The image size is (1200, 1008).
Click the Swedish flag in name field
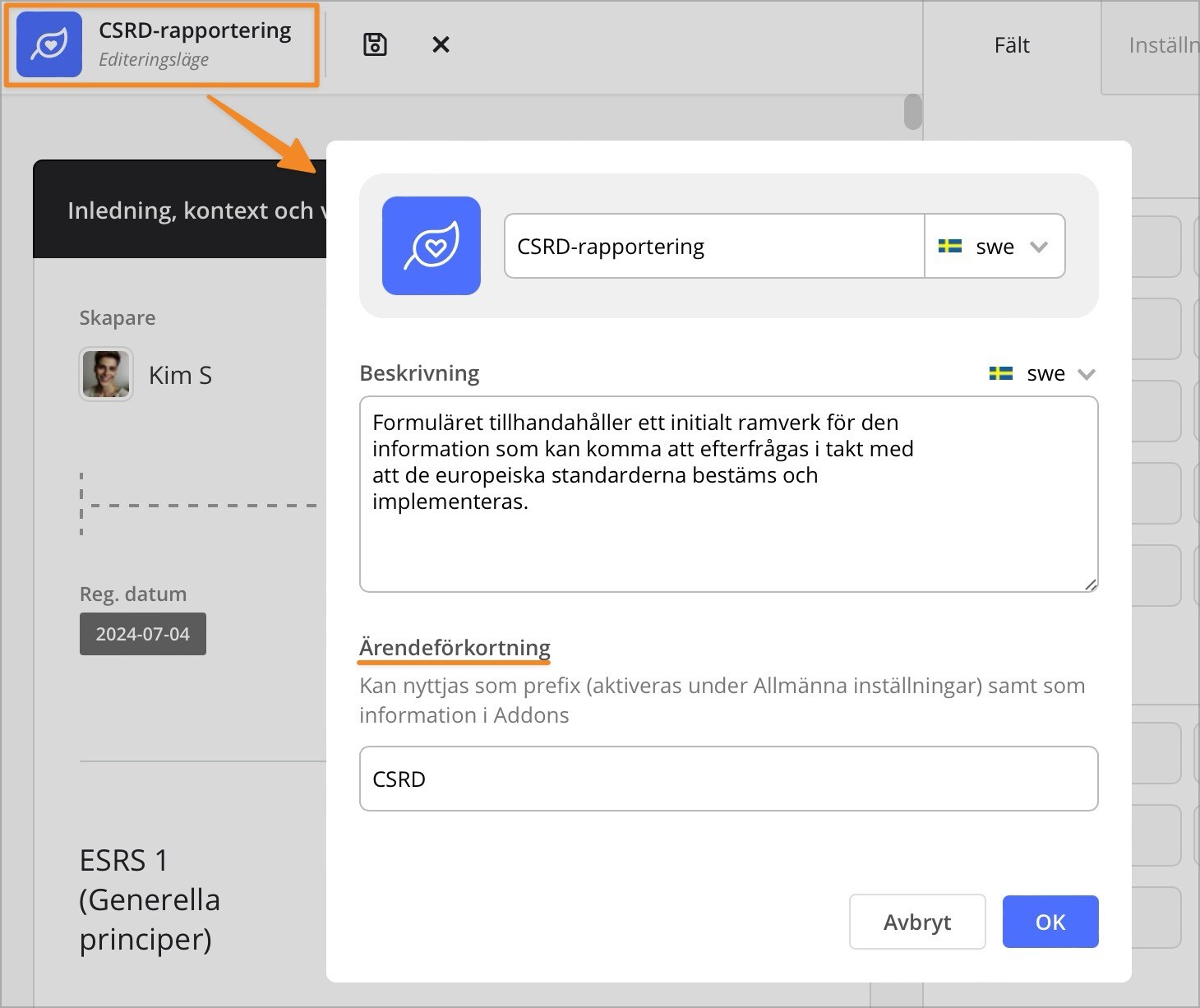[950, 246]
